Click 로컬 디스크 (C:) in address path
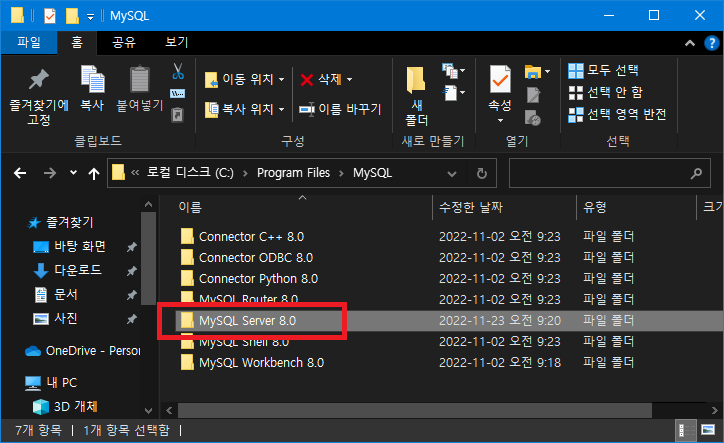This screenshot has width=724, height=443. [190, 173]
